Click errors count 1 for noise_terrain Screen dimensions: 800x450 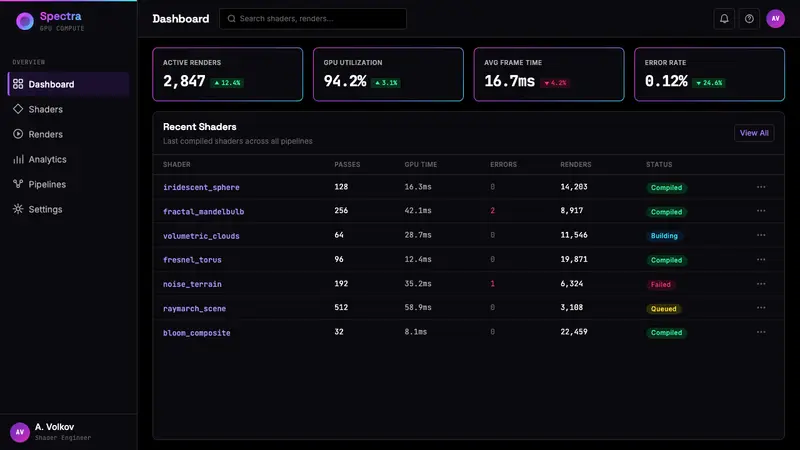(x=492, y=283)
